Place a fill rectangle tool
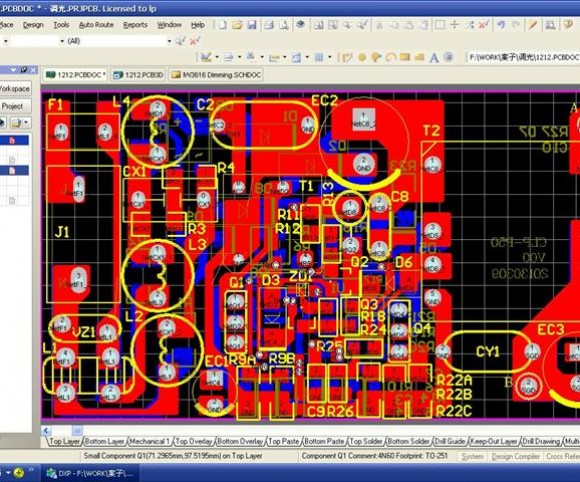This screenshot has height=482, width=580. 405,57
